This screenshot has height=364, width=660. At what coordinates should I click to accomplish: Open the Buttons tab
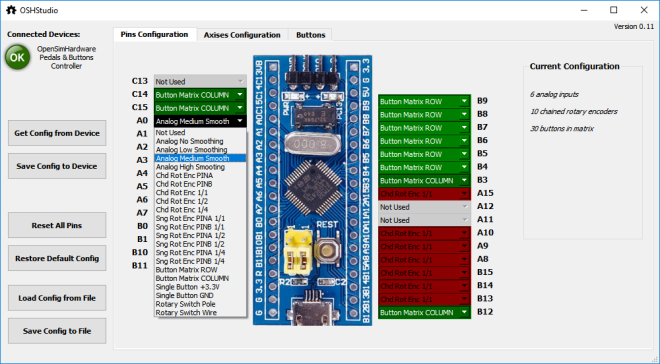(311, 35)
